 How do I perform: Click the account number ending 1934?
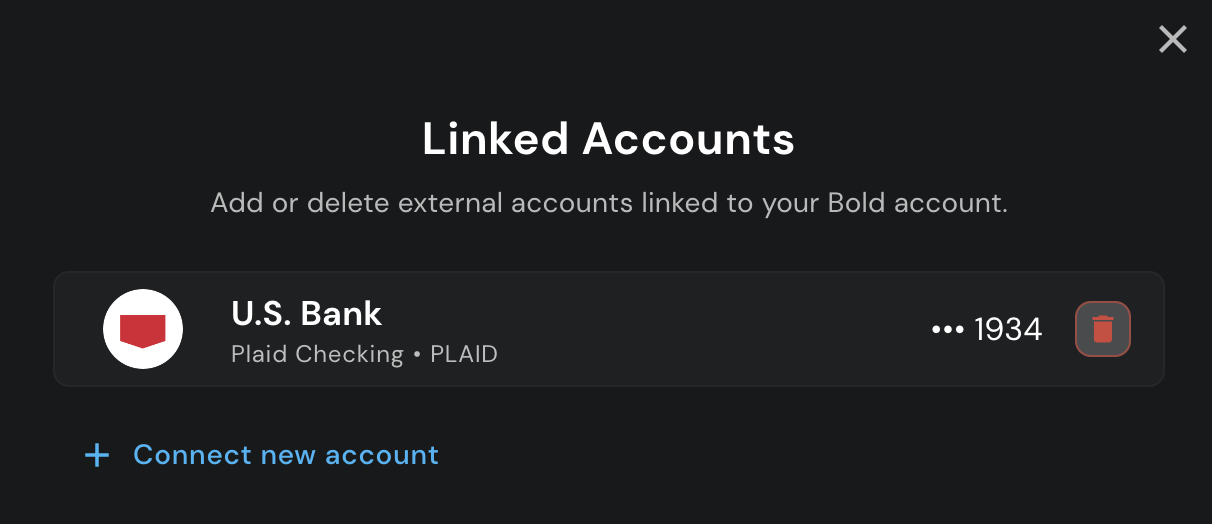(986, 329)
